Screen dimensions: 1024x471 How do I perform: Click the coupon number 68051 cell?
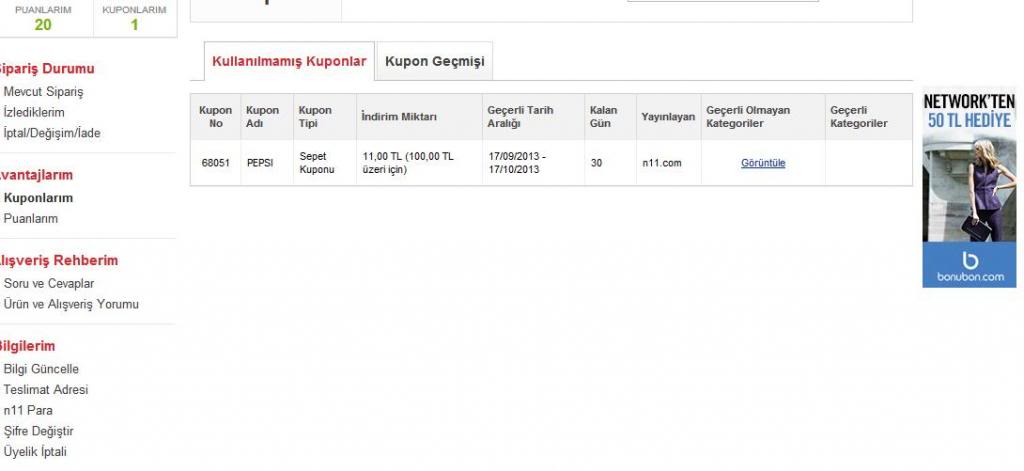[216, 163]
